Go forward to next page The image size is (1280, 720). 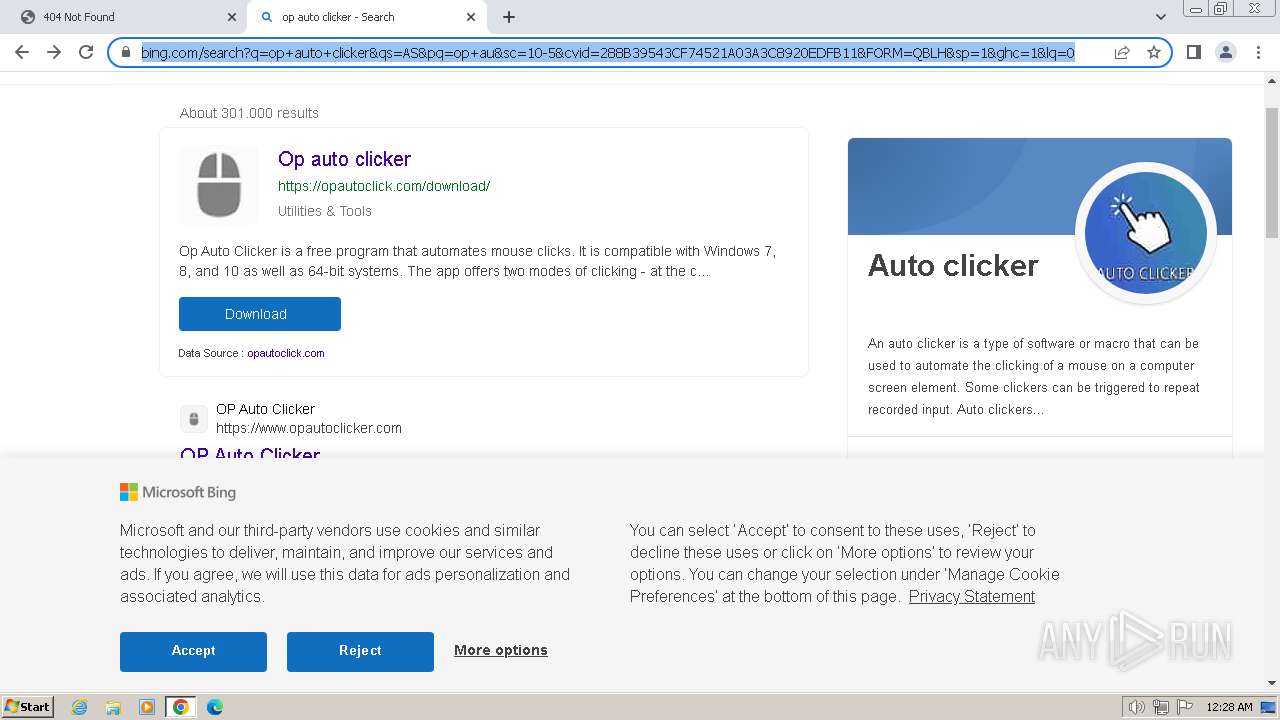(x=54, y=52)
